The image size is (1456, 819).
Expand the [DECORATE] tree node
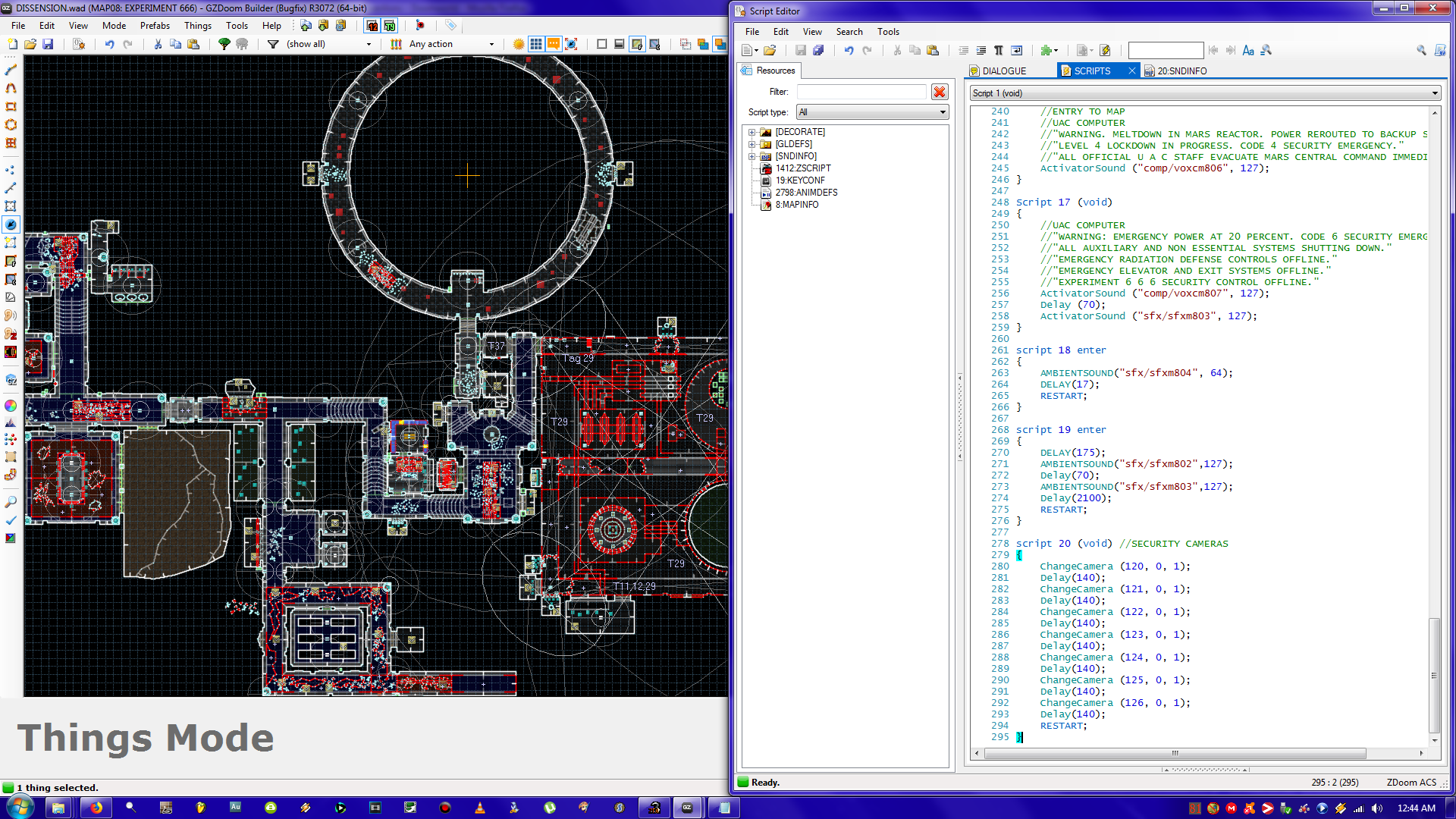point(752,132)
